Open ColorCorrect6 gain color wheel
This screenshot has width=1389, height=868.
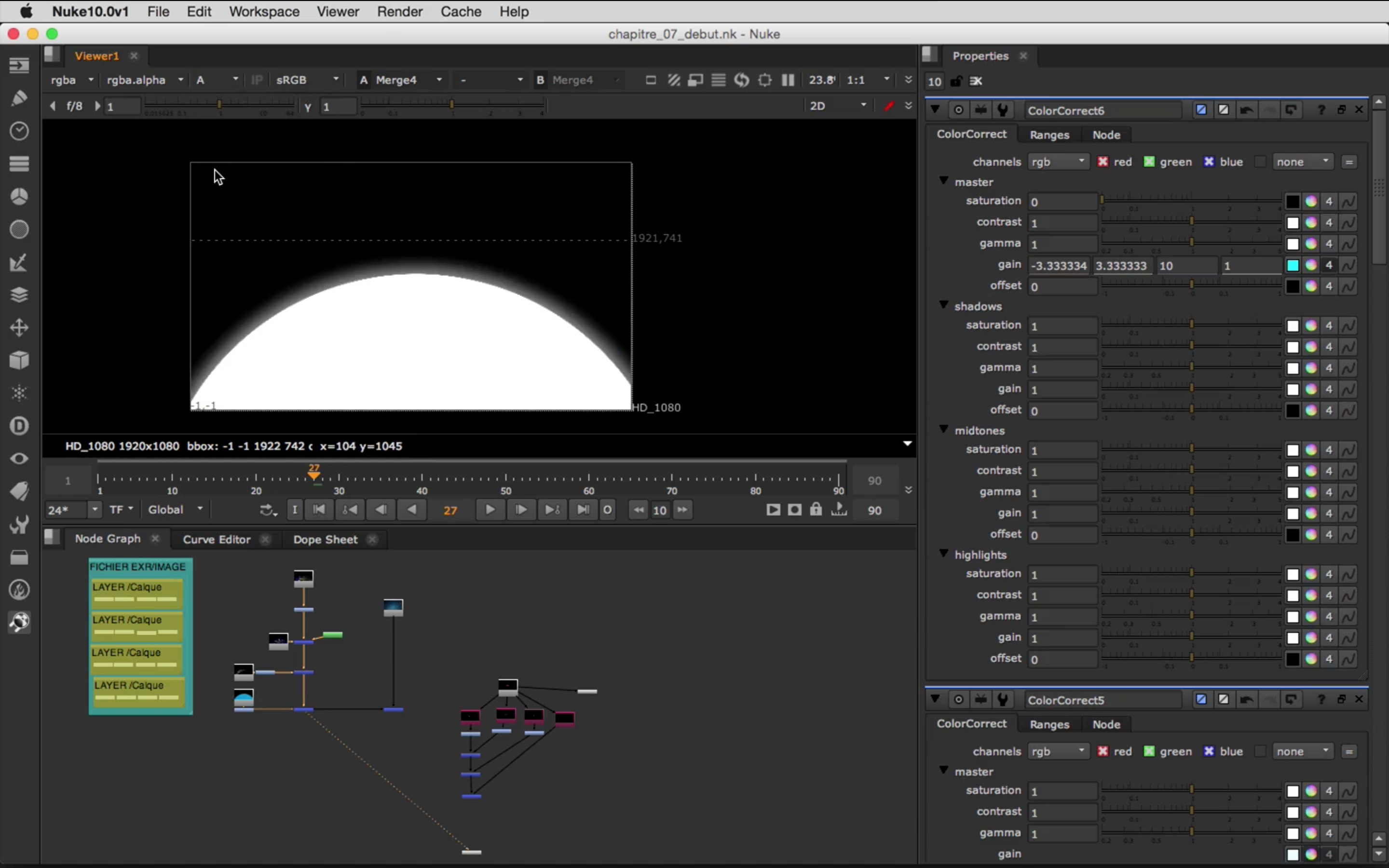tap(1311, 265)
